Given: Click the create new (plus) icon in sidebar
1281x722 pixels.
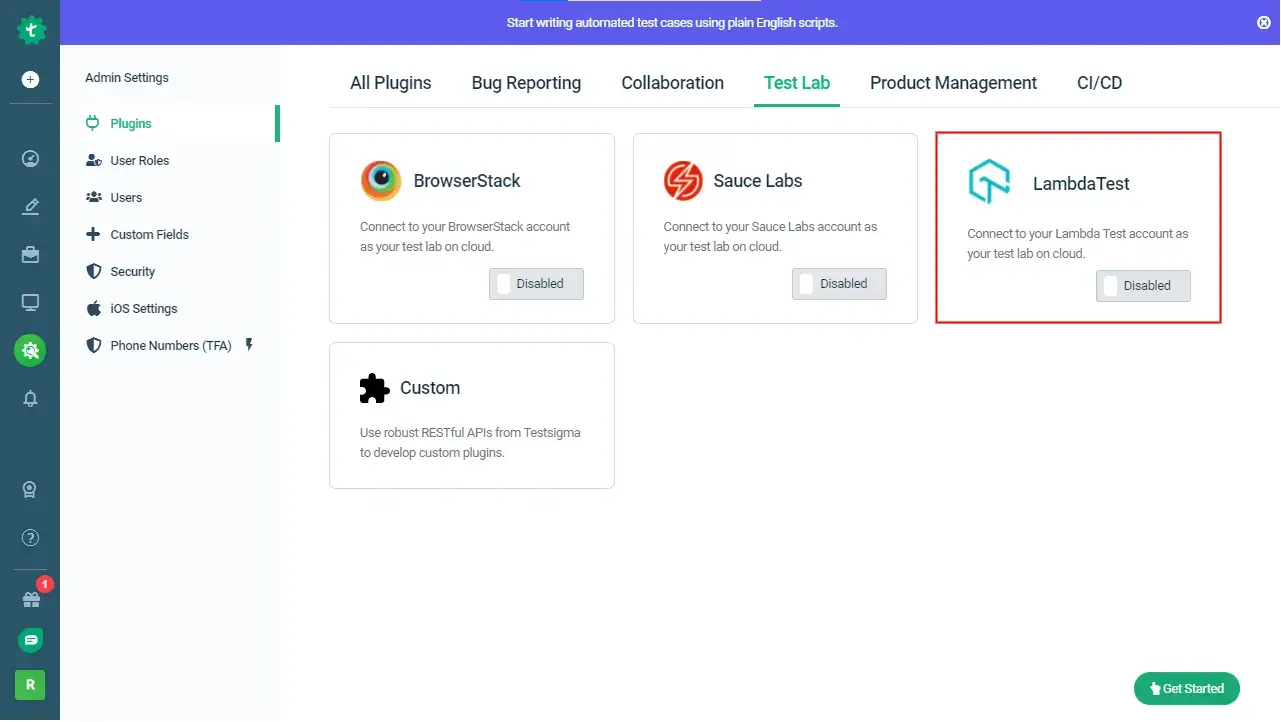Looking at the screenshot, I should 30,78.
